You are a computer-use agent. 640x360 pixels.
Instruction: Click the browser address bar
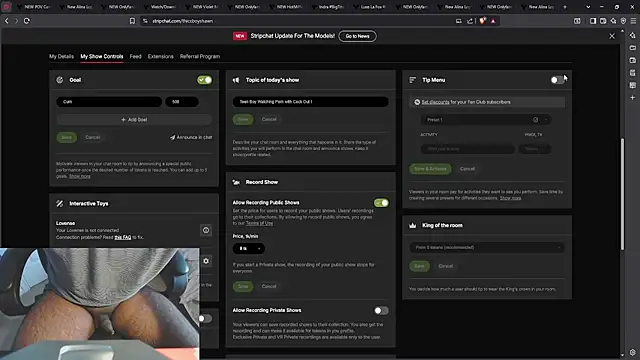click(298, 21)
